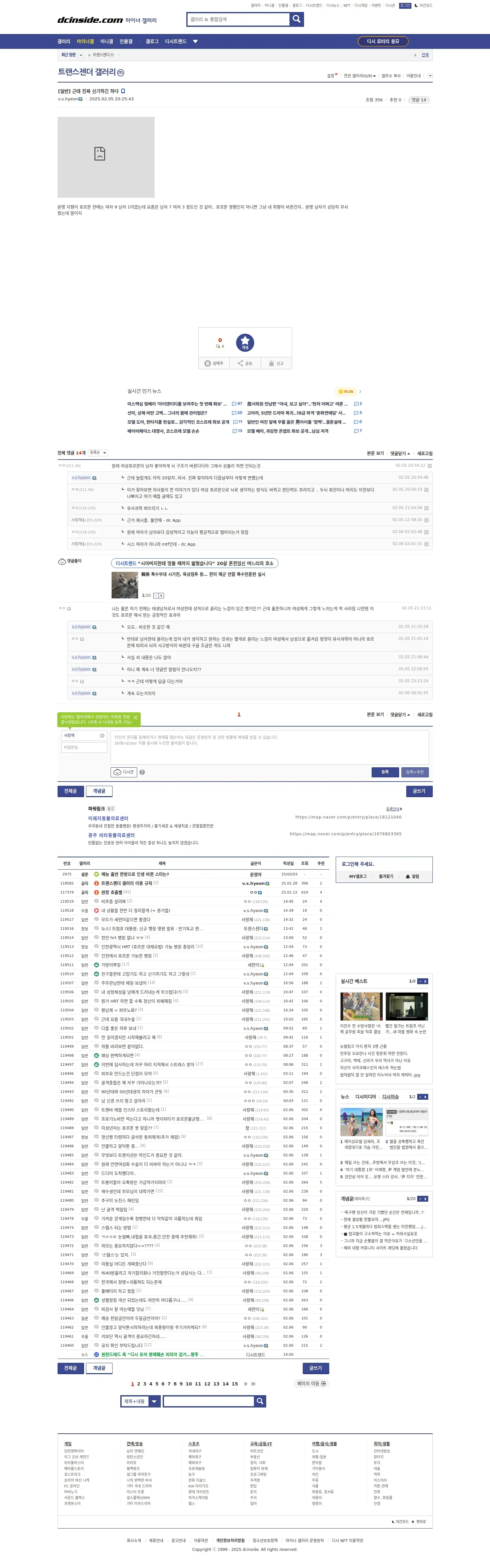This screenshot has width=490, height=1568.
Task: Click MY갤로그 in the login box
Action: [358, 876]
